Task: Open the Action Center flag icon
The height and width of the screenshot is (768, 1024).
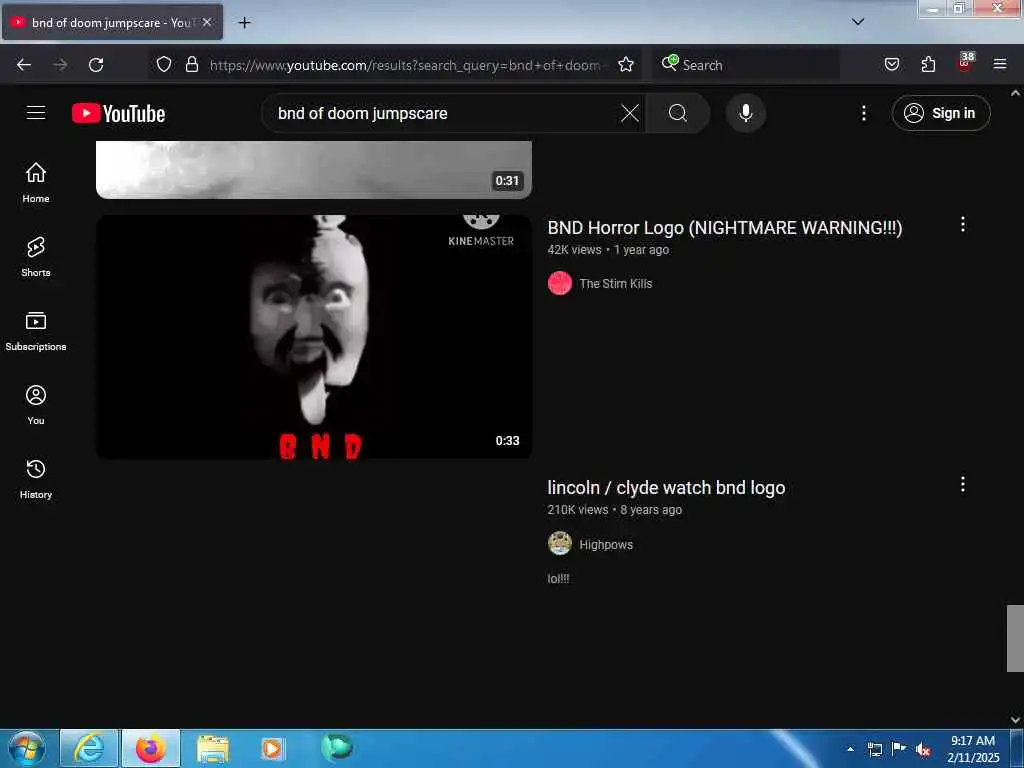Action: click(x=899, y=749)
